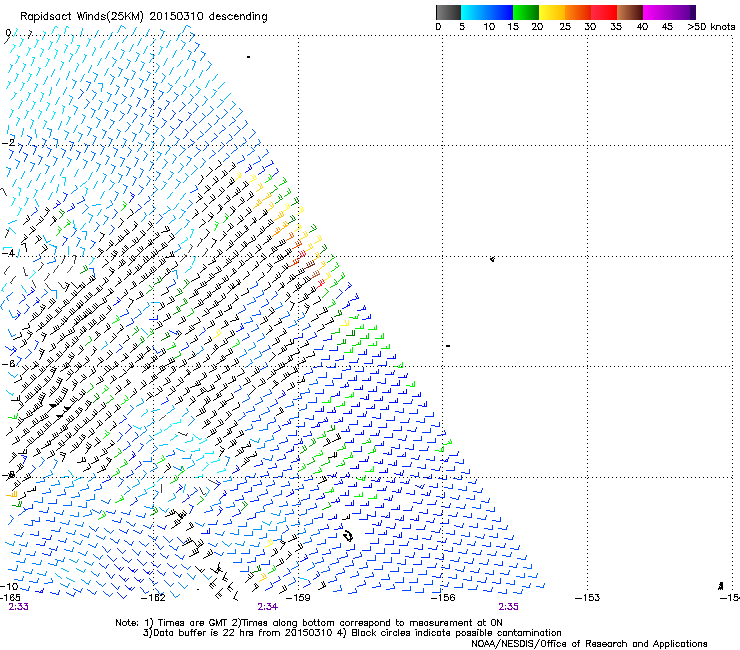Viewport: 740px width, 650px height.
Task: Click the '-159' longitude axis label
Action: (x=298, y=598)
